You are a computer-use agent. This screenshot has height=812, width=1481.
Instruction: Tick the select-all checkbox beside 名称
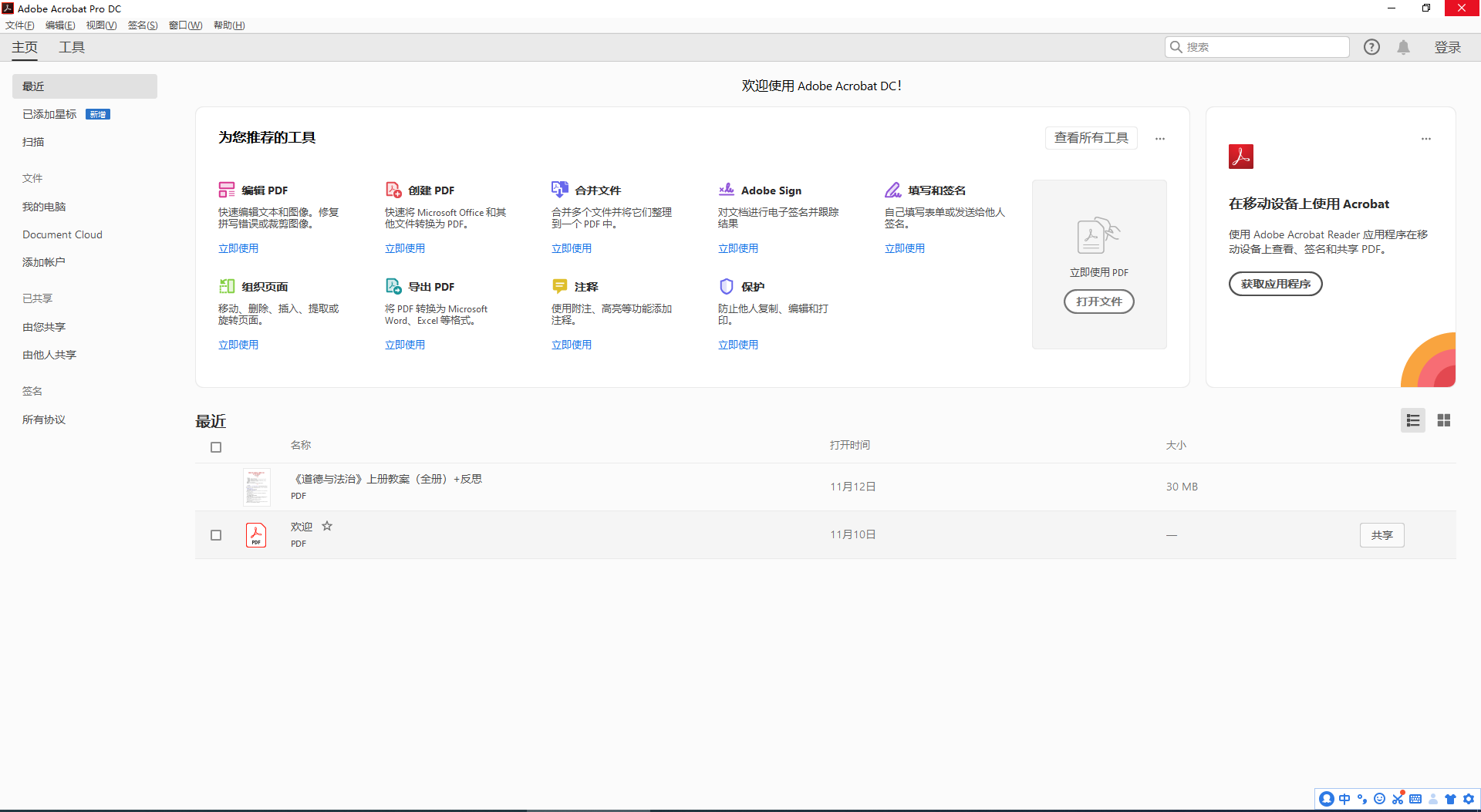pos(216,447)
